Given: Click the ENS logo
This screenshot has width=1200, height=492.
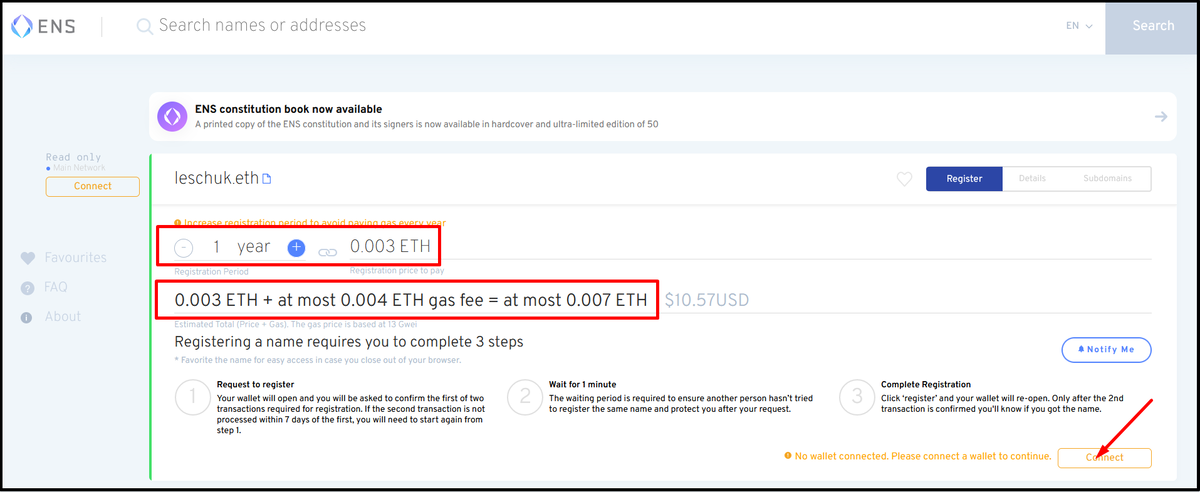Looking at the screenshot, I should coord(45,26).
